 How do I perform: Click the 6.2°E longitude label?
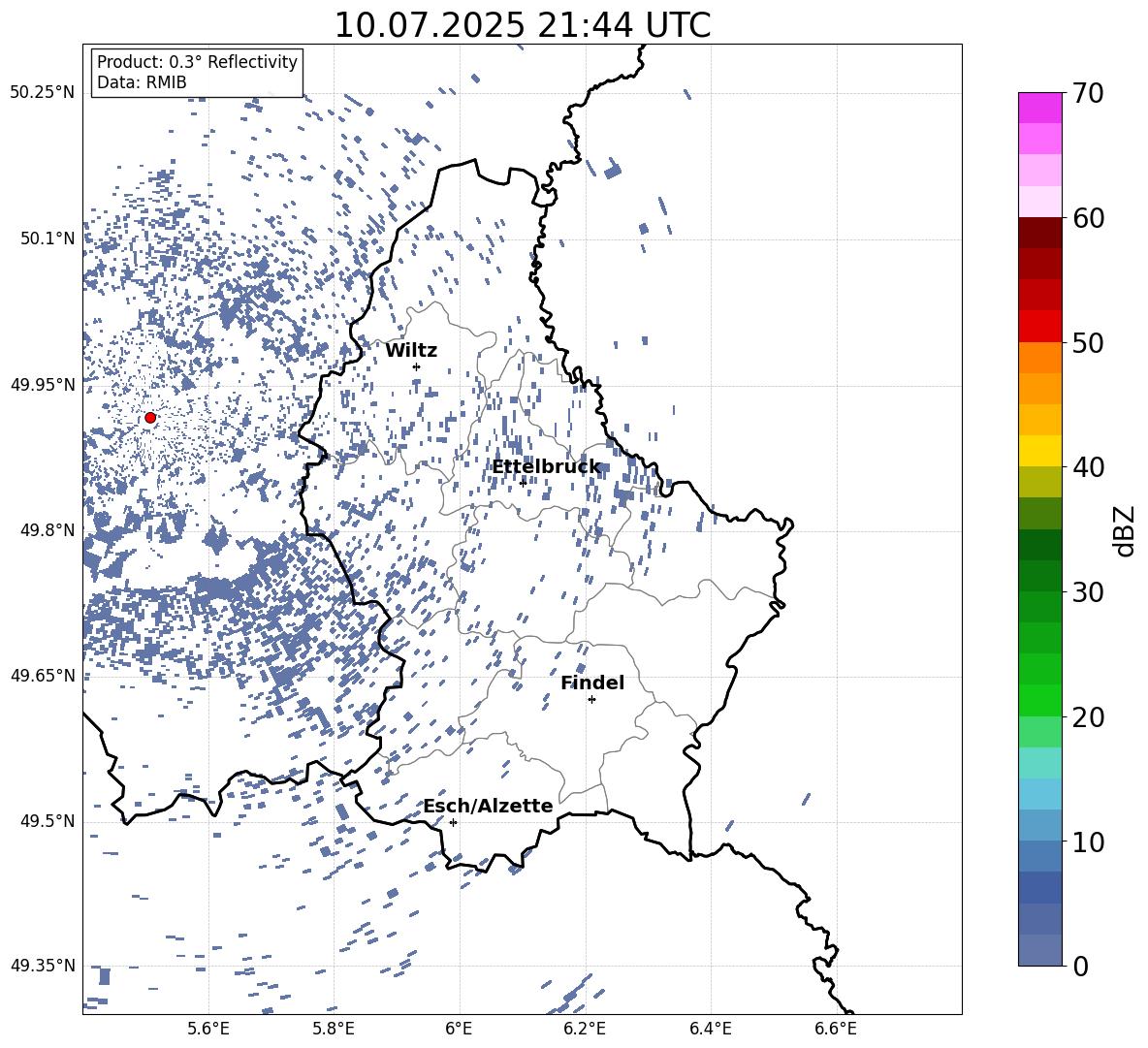(585, 1030)
